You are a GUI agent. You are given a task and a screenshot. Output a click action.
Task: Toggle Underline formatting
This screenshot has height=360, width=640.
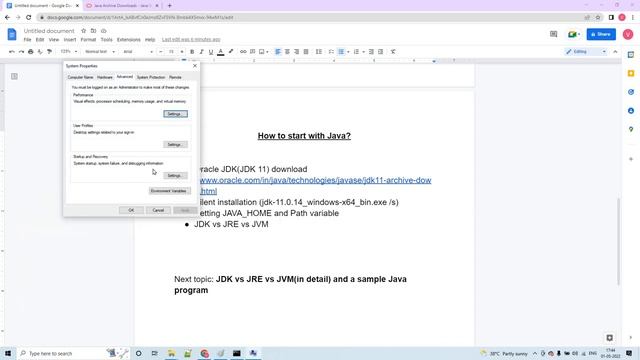(211, 52)
